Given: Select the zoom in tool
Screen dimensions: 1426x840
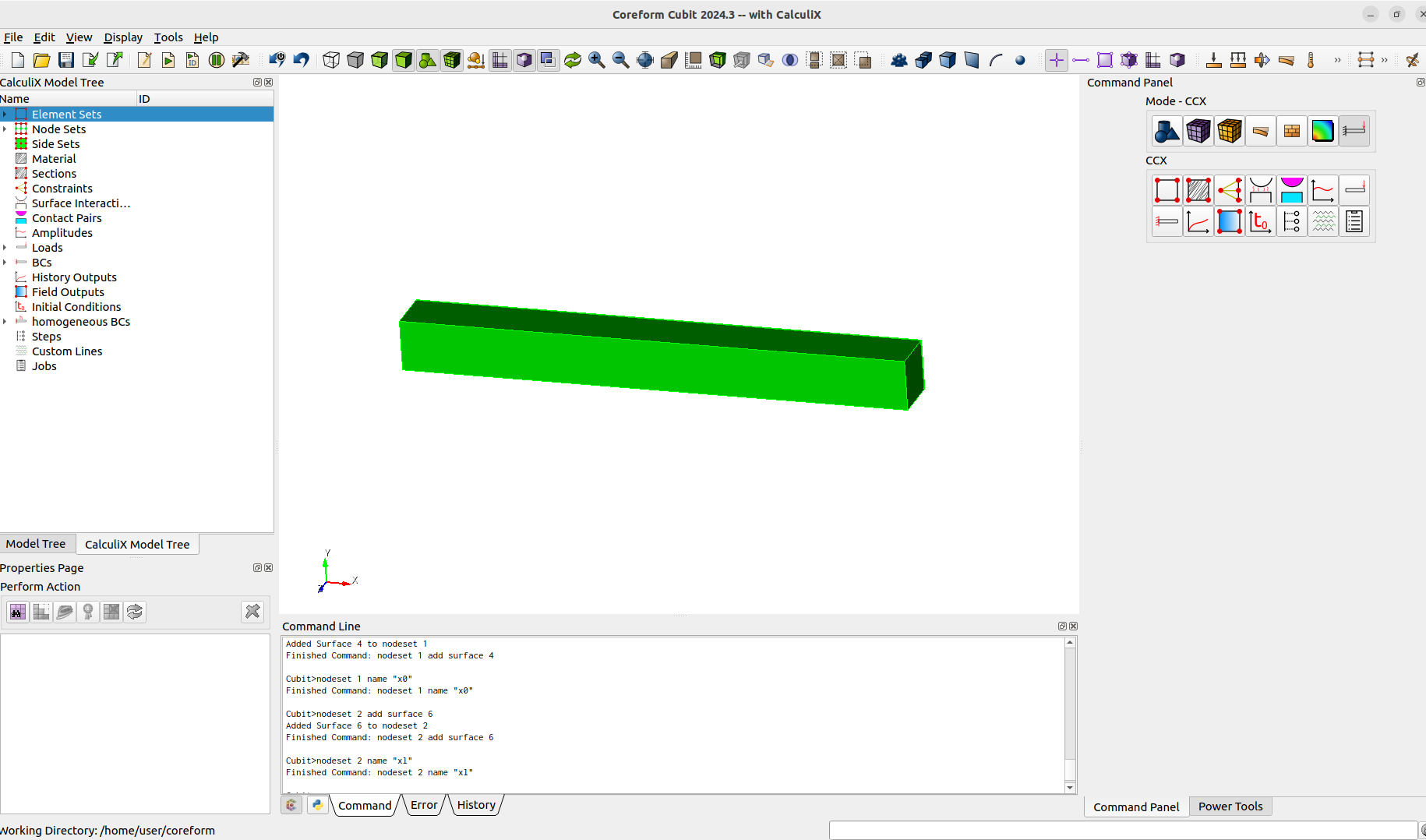Looking at the screenshot, I should (x=597, y=60).
